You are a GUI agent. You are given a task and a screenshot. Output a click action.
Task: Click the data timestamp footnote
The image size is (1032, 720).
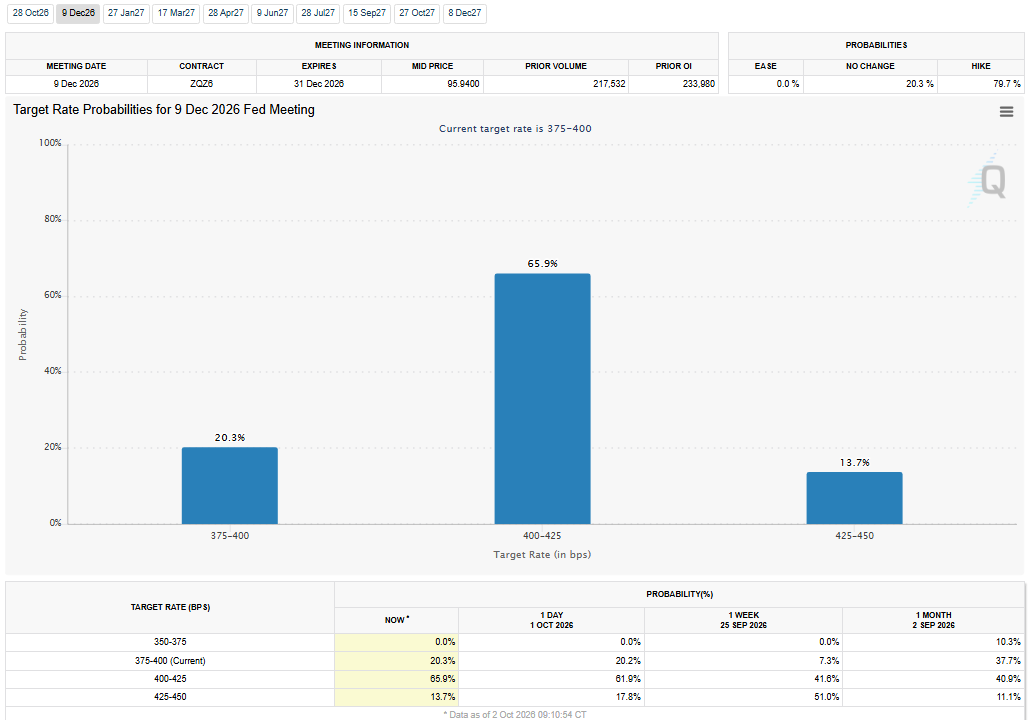click(x=515, y=715)
